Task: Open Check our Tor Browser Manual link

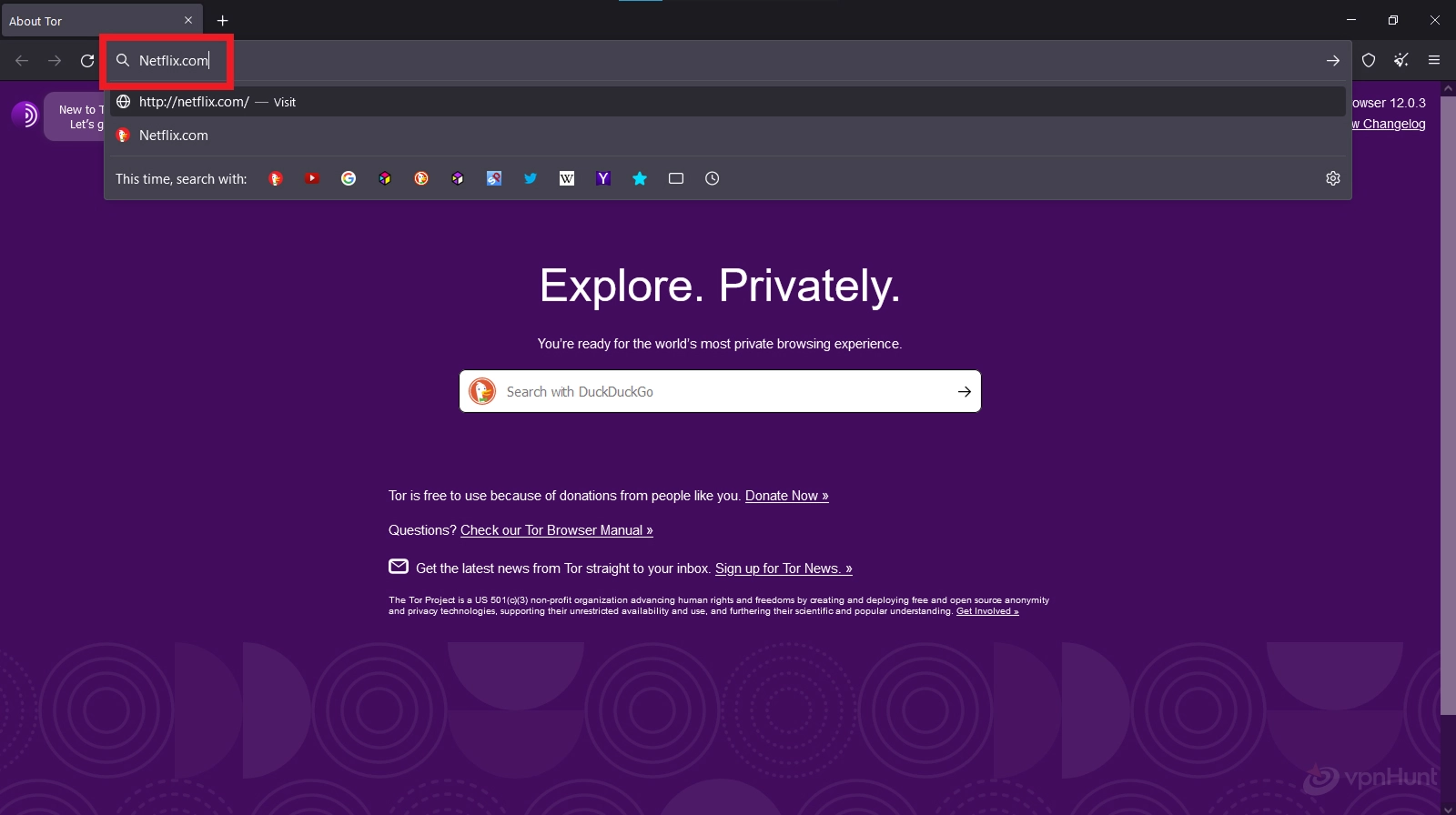Action: (557, 530)
